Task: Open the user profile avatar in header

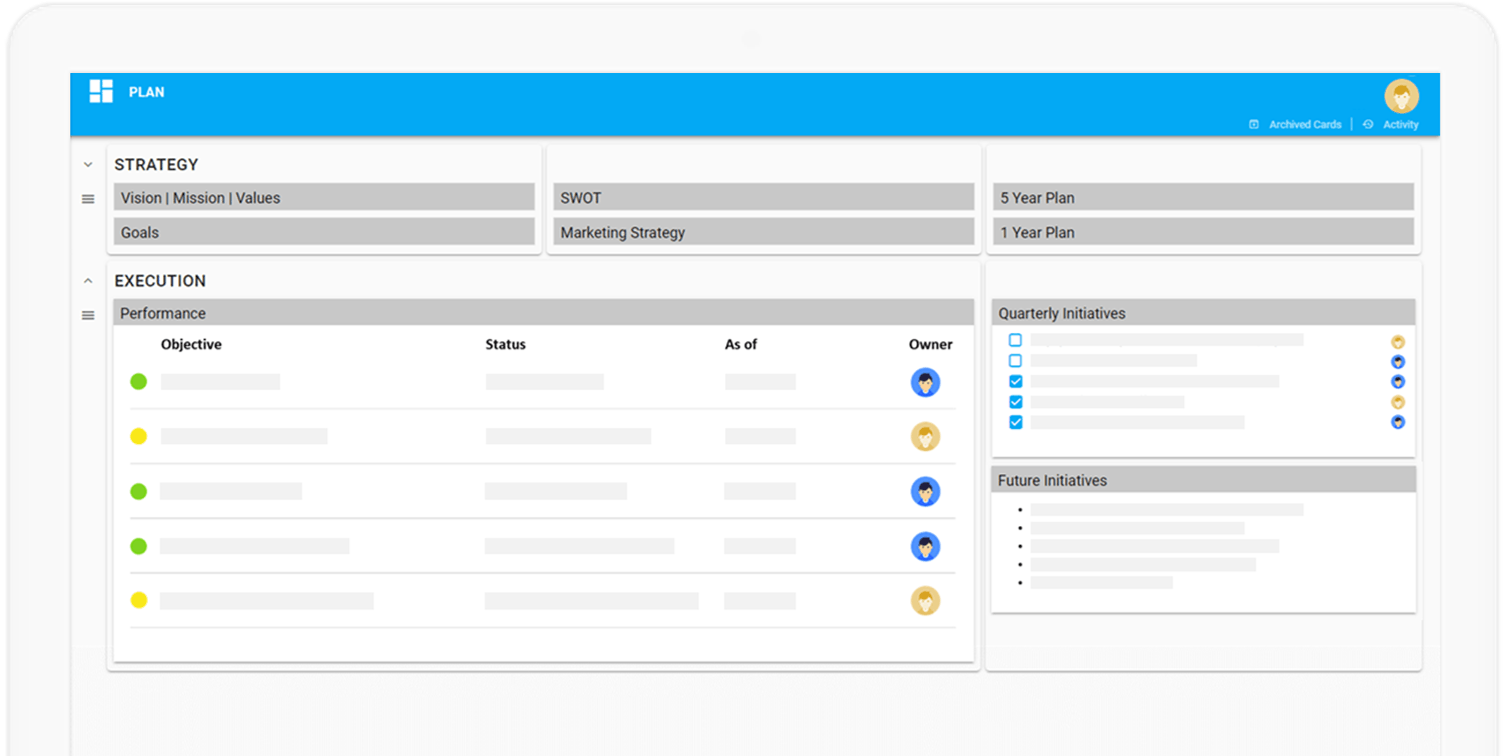Action: click(1401, 96)
